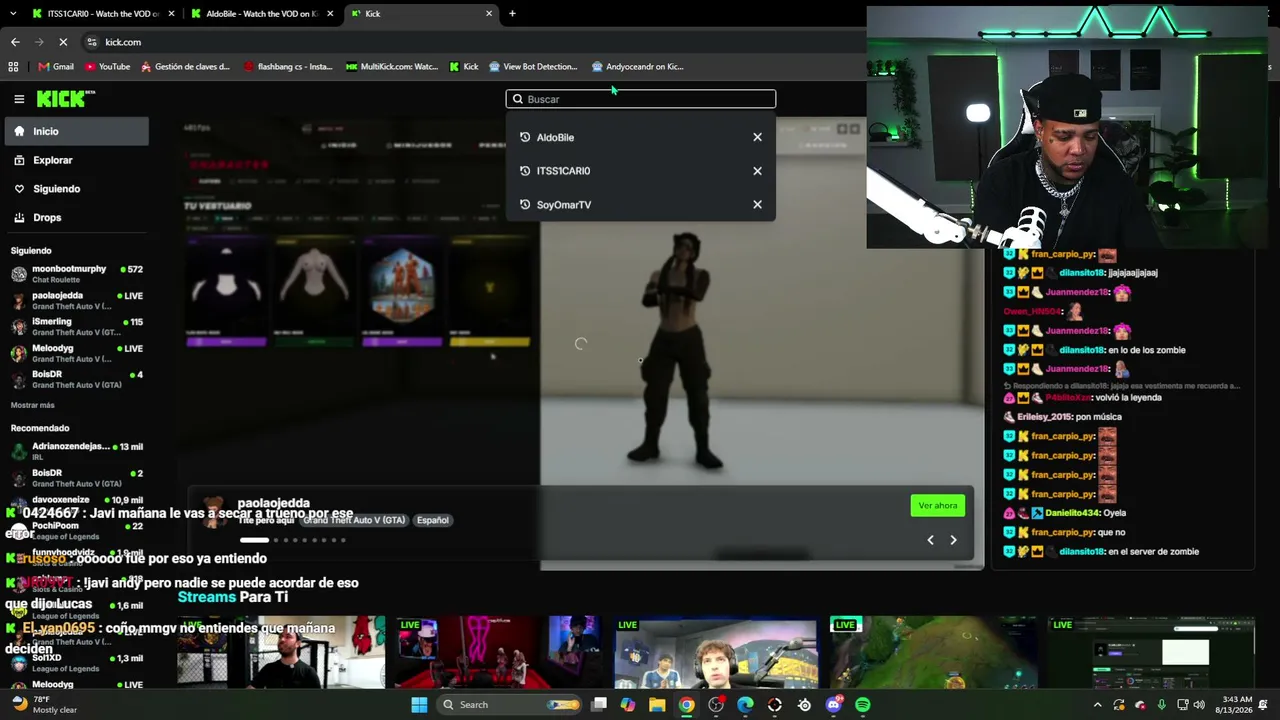
Task: Open File Explorer from taskbar
Action: coord(657,705)
